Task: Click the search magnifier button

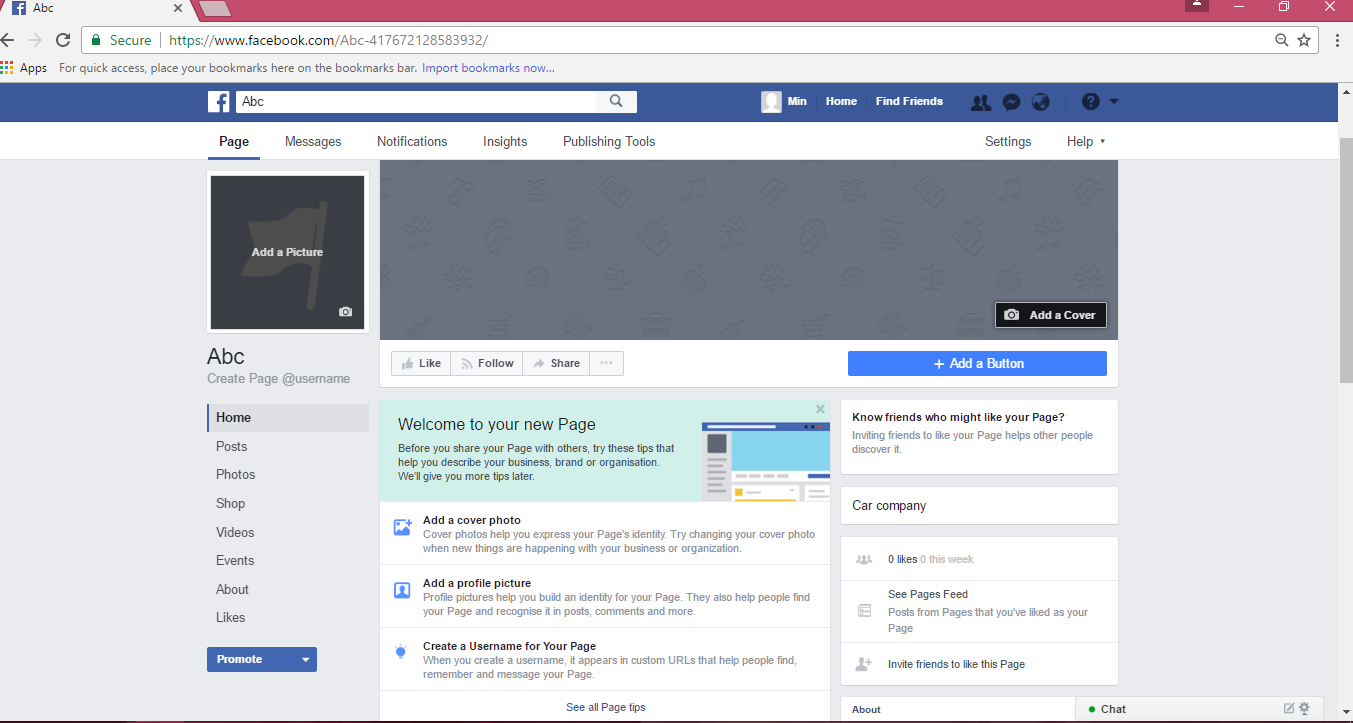Action: tap(616, 101)
